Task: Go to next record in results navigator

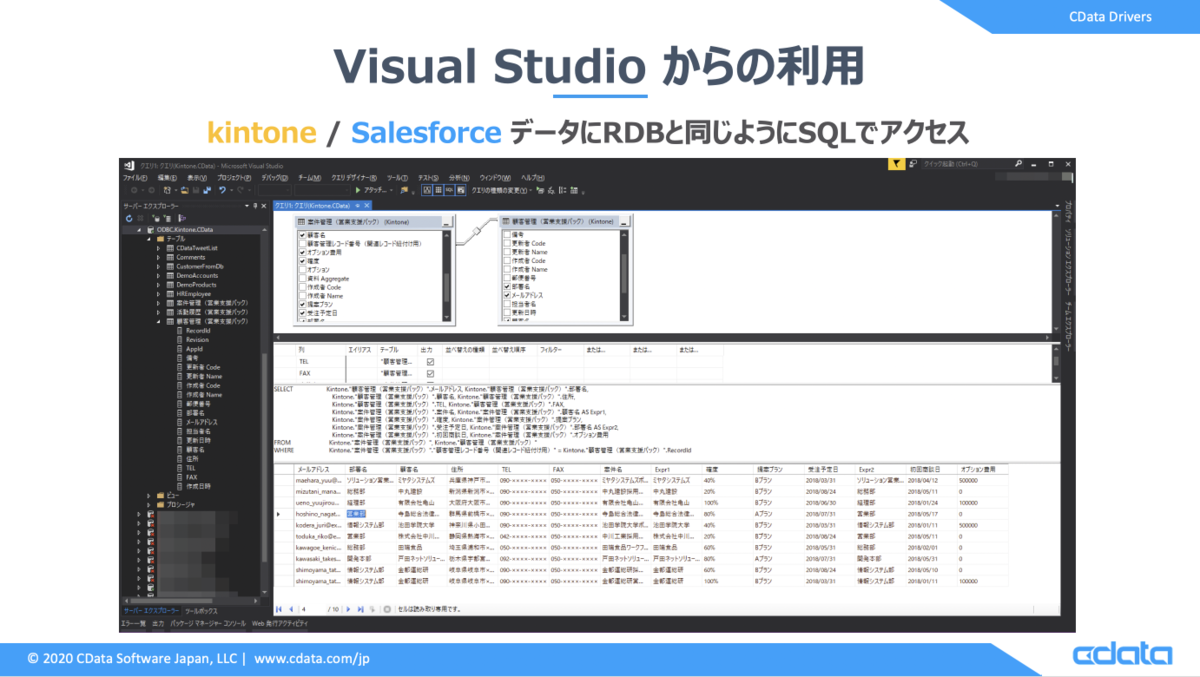Action: click(x=348, y=609)
